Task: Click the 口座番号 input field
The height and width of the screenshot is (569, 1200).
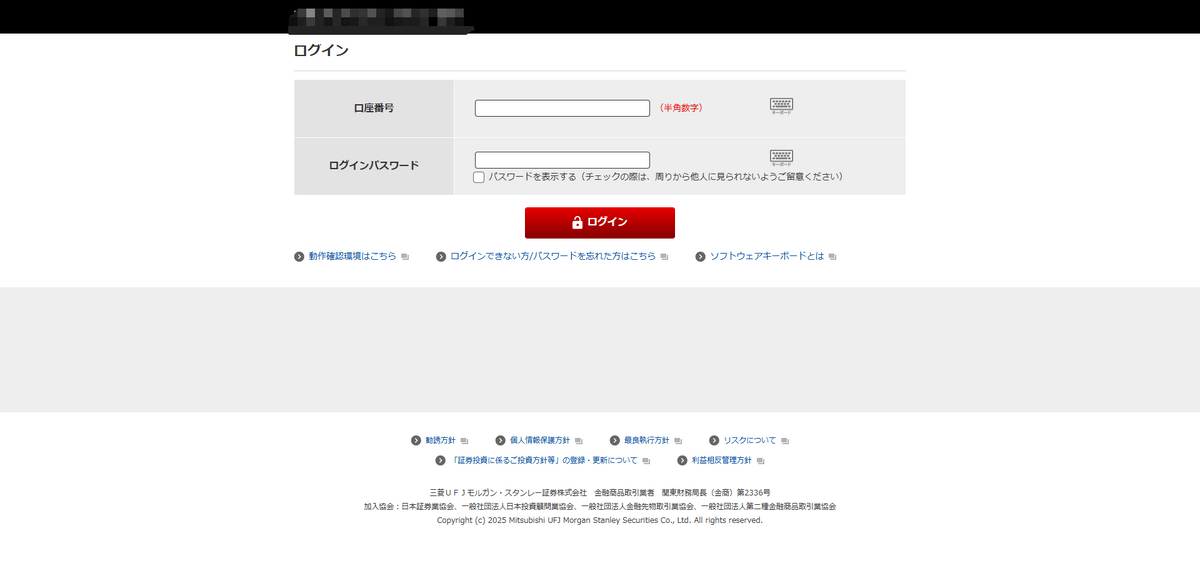Action: pyautogui.click(x=562, y=108)
